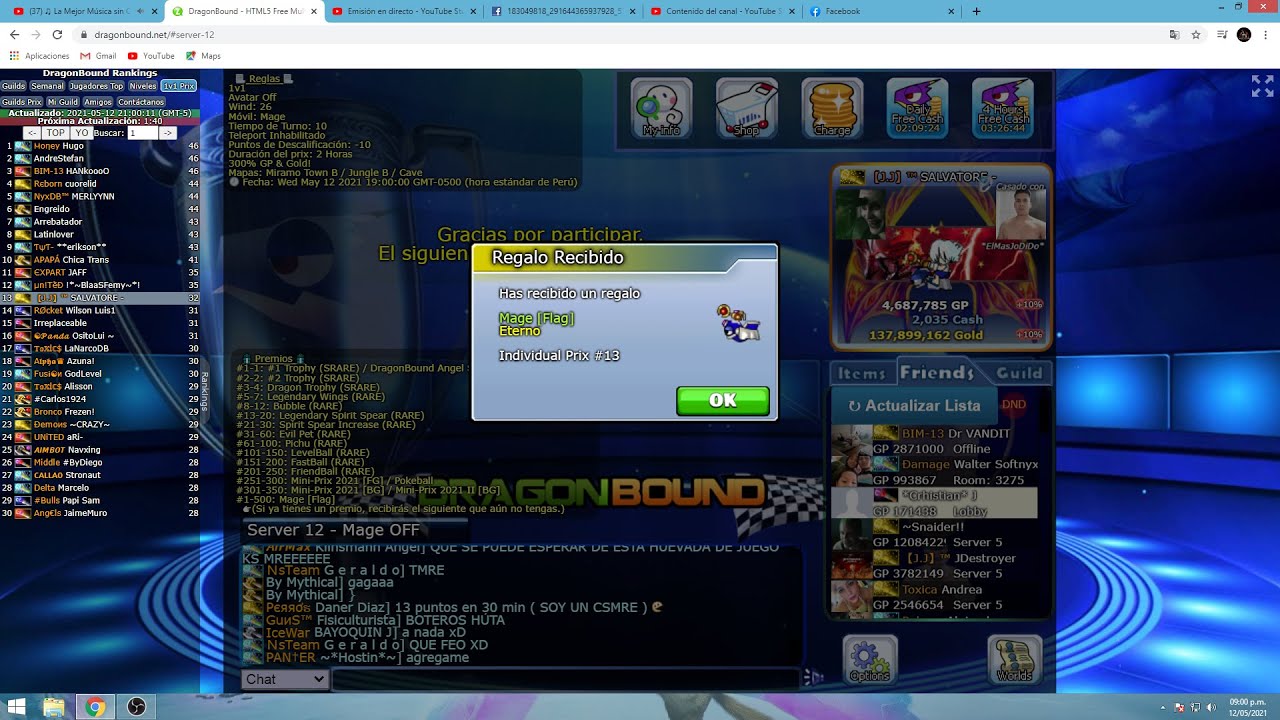The width and height of the screenshot is (1280, 720).
Task: Click the Google Translate icon in address bar
Action: [x=1174, y=35]
